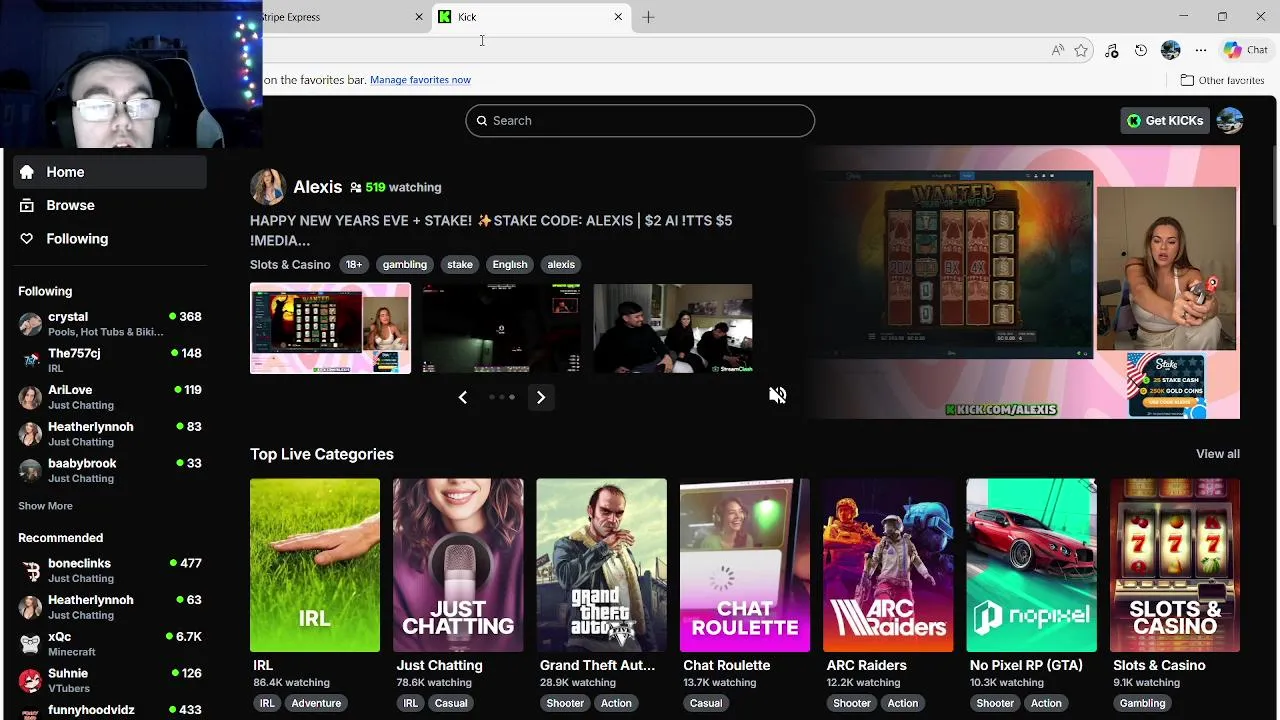
Task: Open the Slots & Casino category link under Alexis
Action: click(x=290, y=265)
